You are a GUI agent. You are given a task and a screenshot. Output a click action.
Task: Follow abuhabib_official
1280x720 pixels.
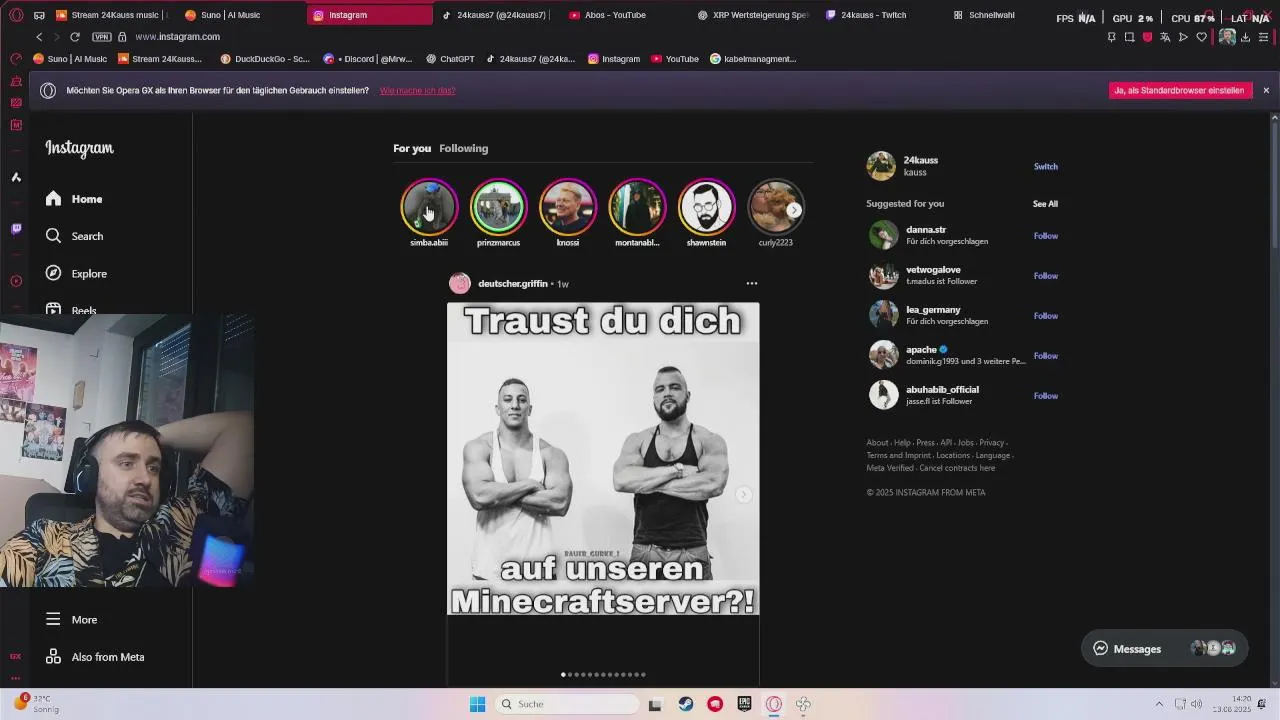(1045, 396)
